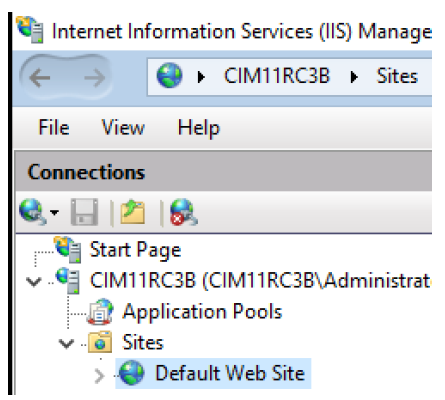Click Sites in the address breadcrumb
The width and height of the screenshot is (445, 400).
click(397, 76)
